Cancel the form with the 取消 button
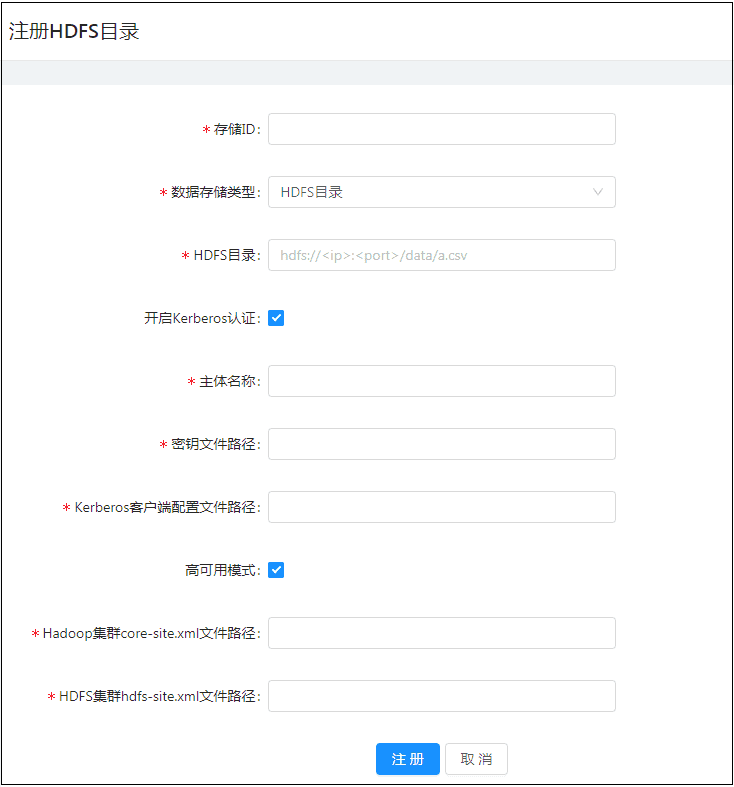The image size is (734, 787). click(x=476, y=759)
